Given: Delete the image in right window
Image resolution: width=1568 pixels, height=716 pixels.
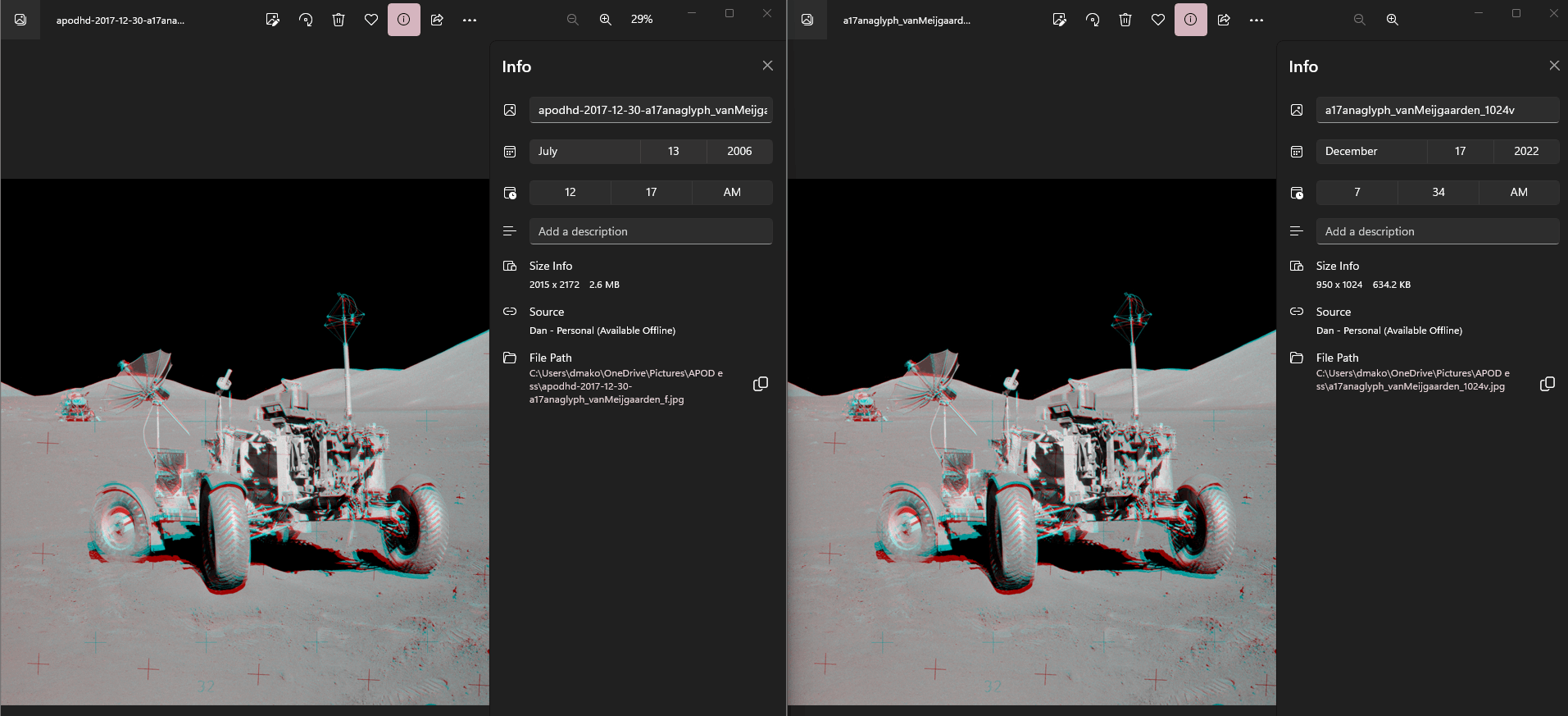Looking at the screenshot, I should tap(1125, 20).
